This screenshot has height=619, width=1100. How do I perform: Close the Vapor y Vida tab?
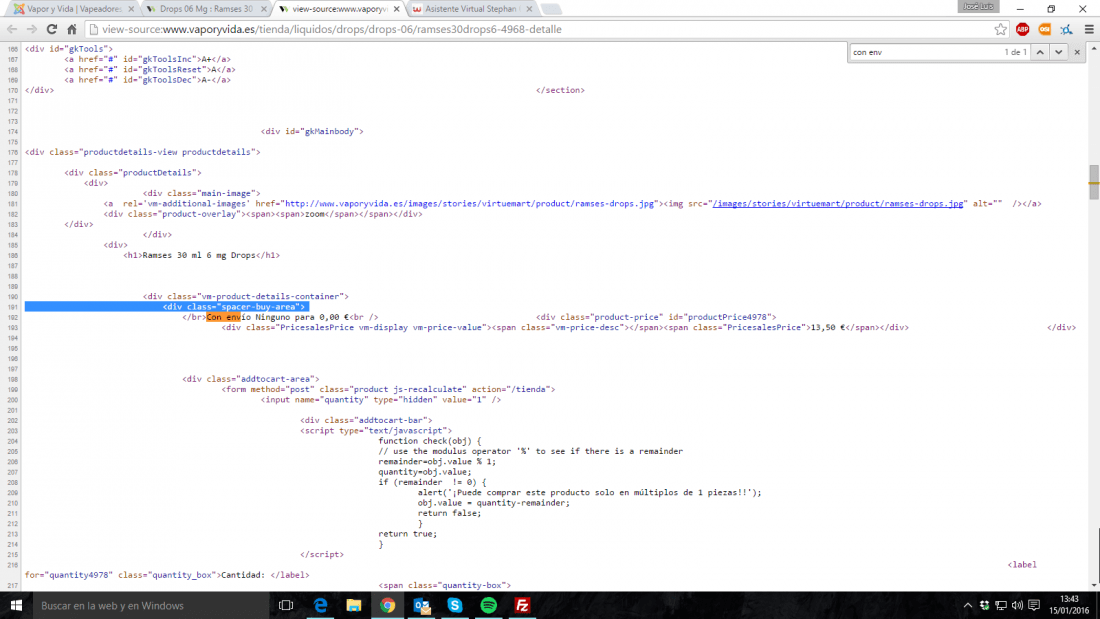131,9
